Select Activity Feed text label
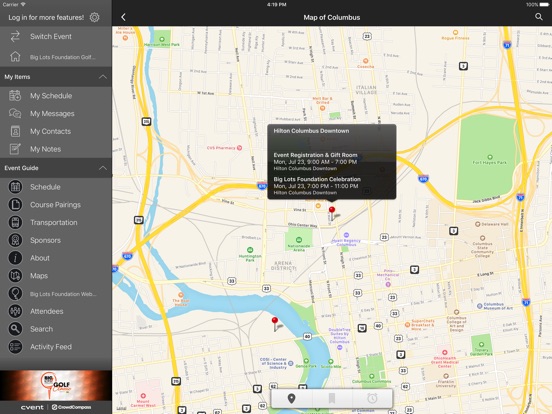This screenshot has width=552, height=414. [51, 347]
